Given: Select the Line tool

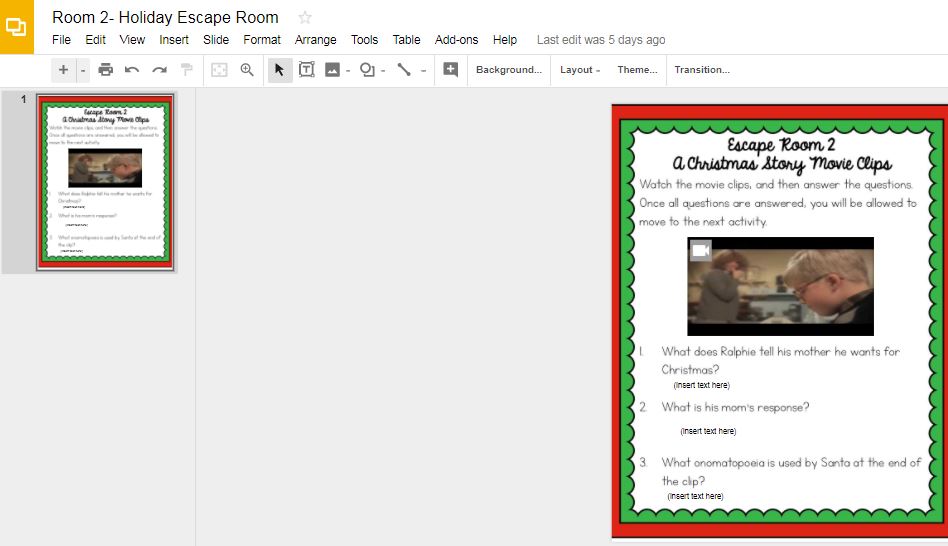Looking at the screenshot, I should 404,70.
